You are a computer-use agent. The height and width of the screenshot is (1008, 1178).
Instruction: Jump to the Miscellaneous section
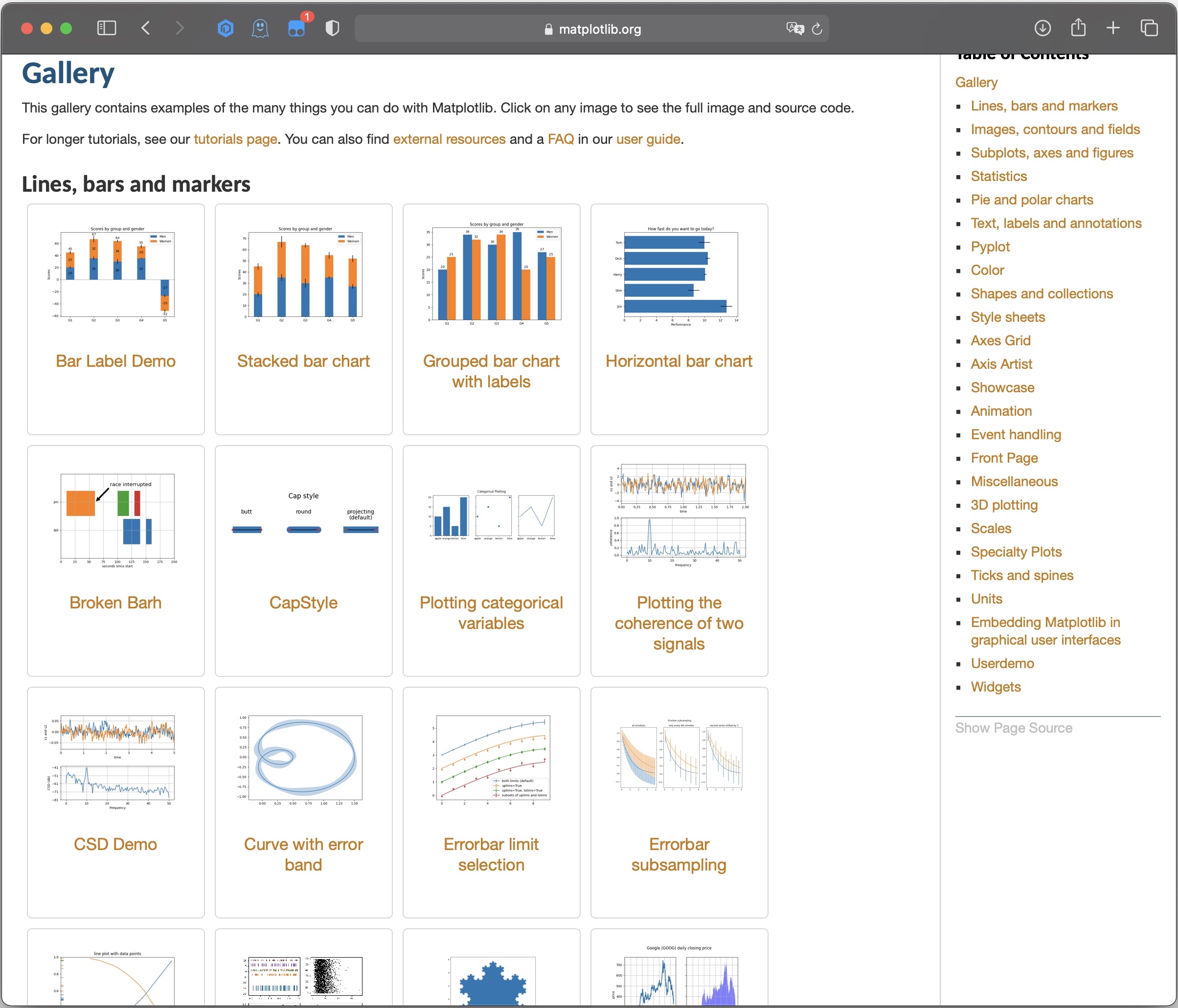pyautogui.click(x=1014, y=482)
